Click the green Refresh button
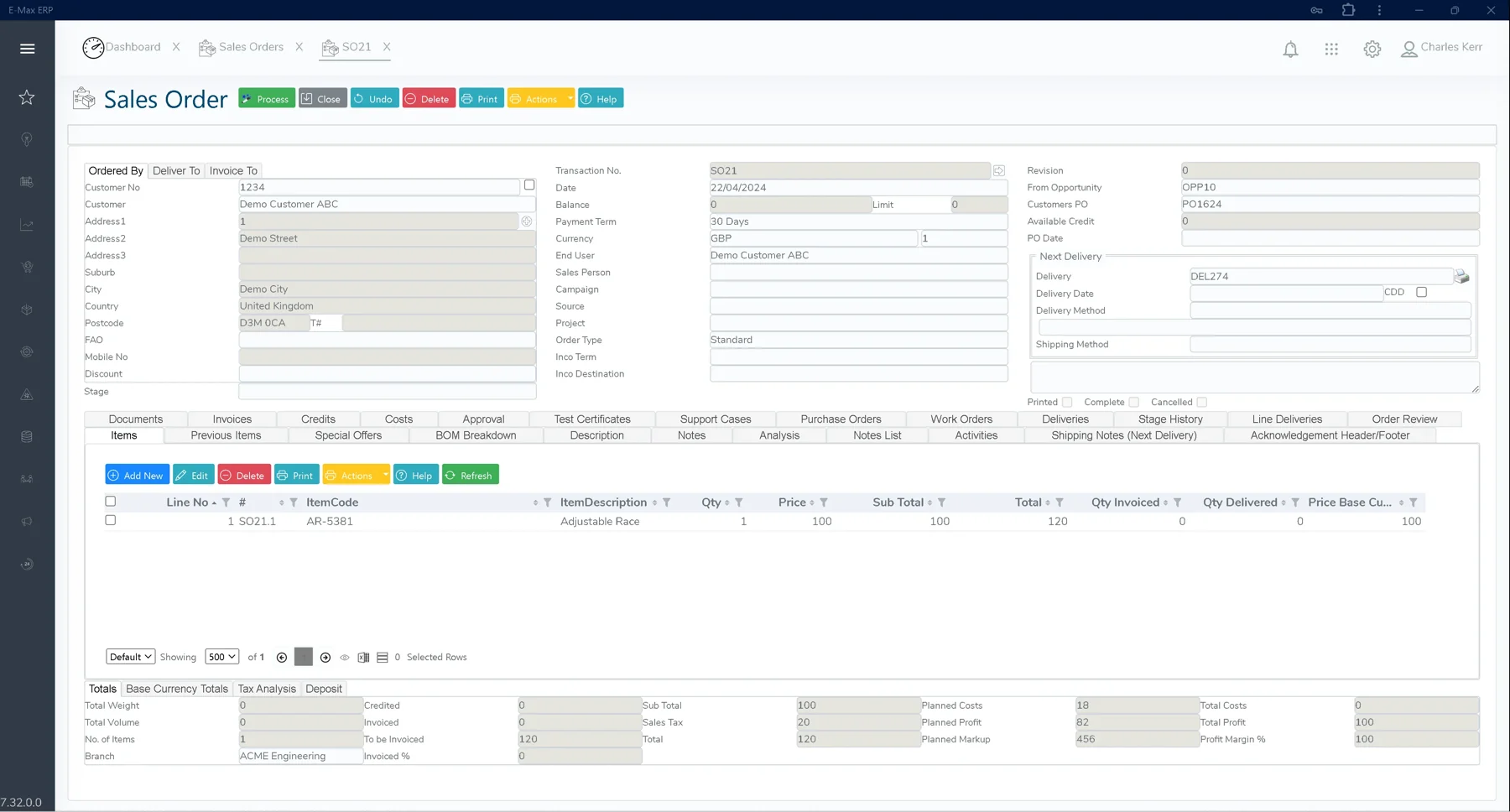Screen dimensions: 1510x812 coord(470,475)
